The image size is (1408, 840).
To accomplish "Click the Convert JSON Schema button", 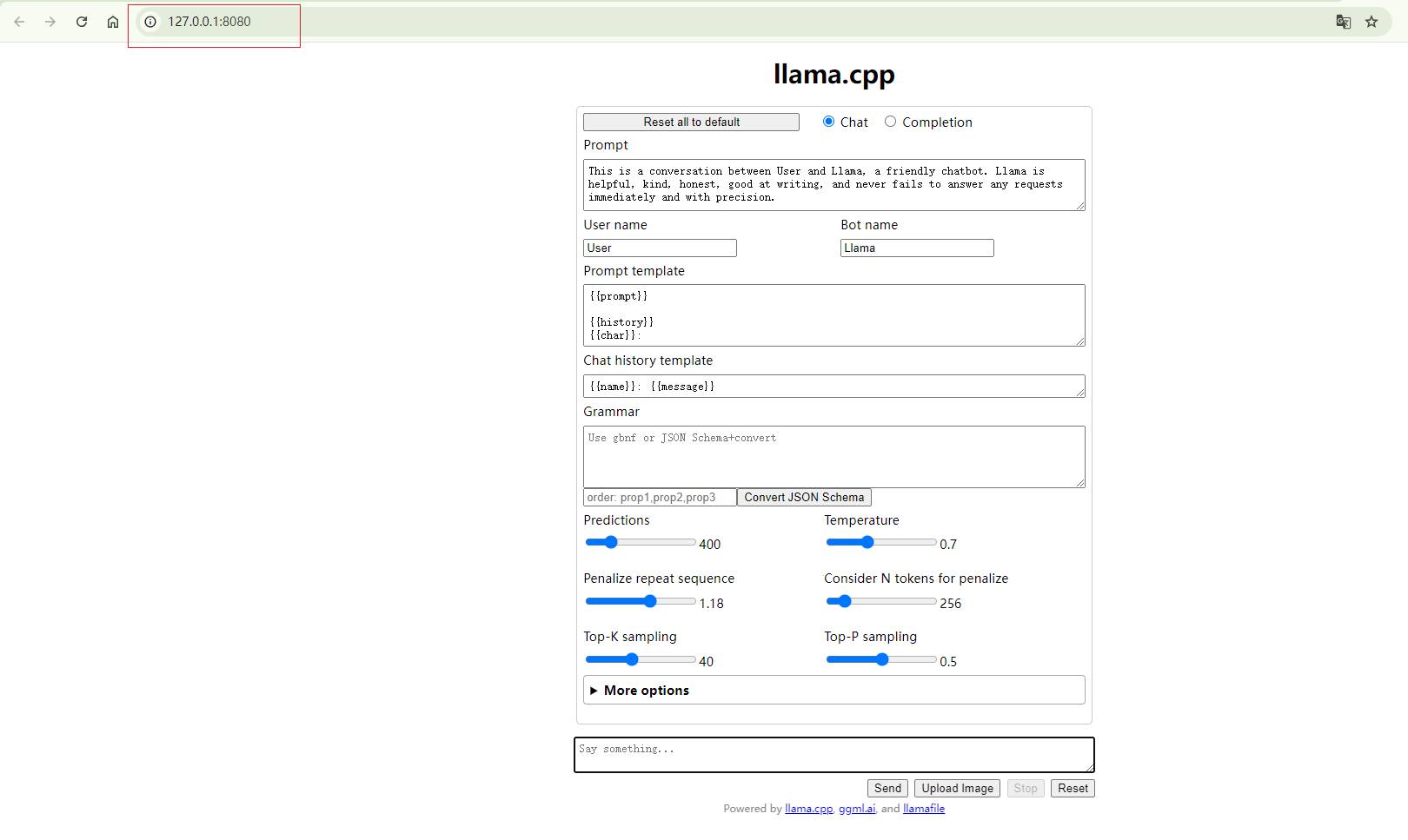I will click(804, 497).
